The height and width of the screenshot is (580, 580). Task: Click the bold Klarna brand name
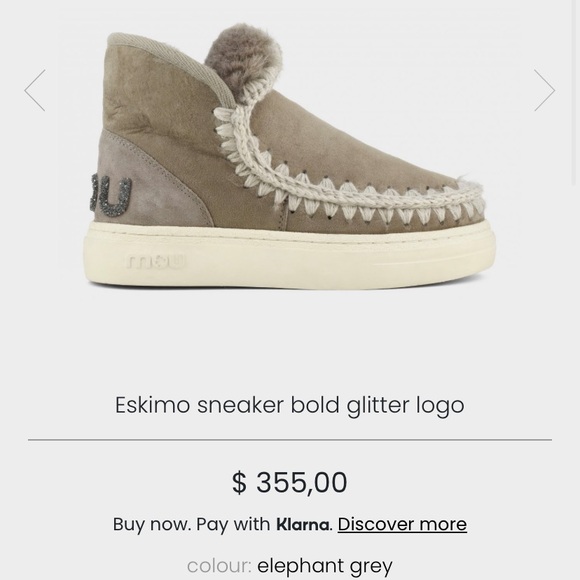point(303,524)
